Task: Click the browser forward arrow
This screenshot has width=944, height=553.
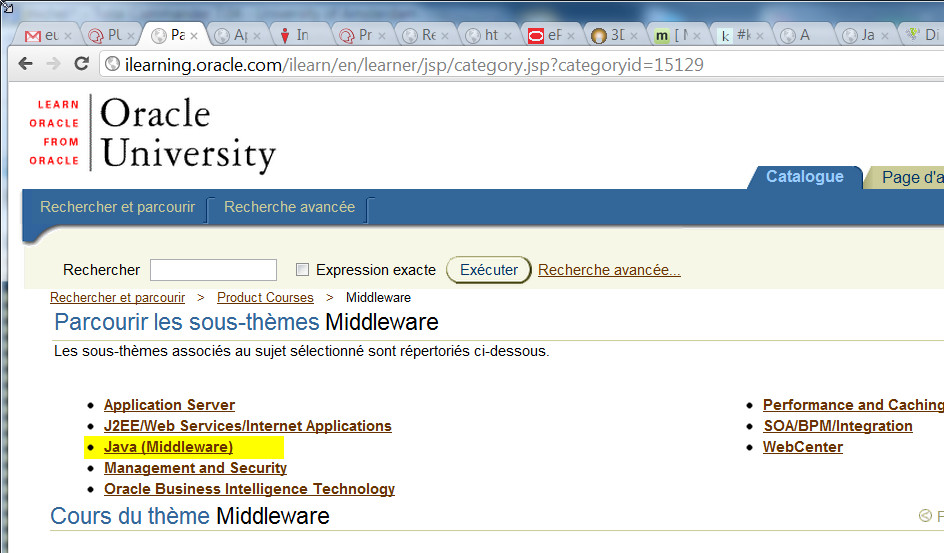Action: coord(53,64)
